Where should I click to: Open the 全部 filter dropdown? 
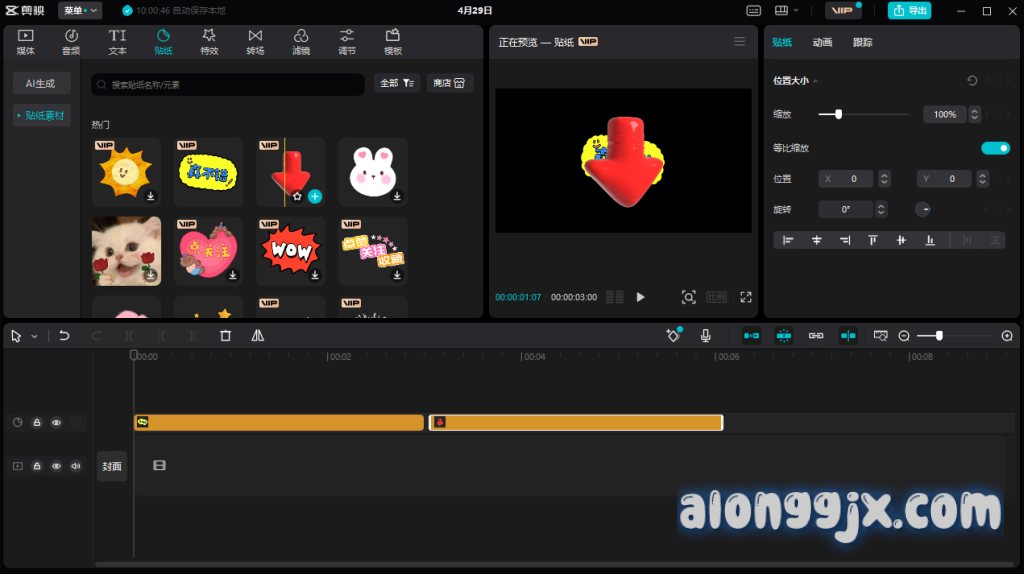pyautogui.click(x=397, y=84)
